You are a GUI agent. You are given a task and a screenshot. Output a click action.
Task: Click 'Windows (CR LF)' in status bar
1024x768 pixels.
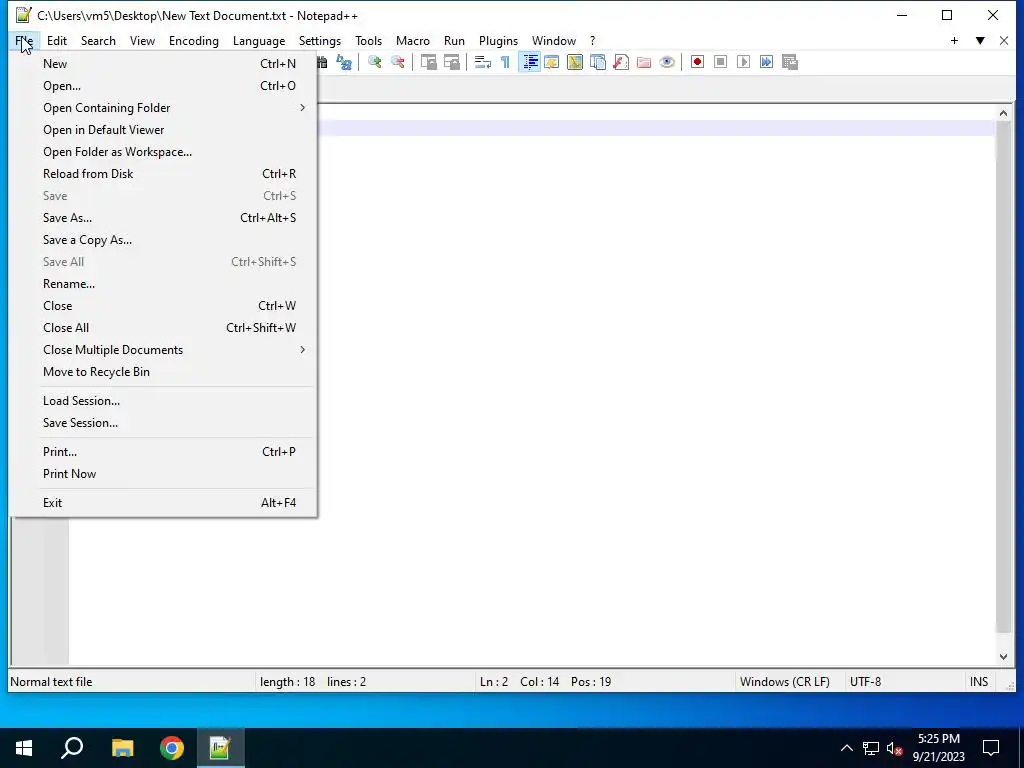pyautogui.click(x=785, y=682)
